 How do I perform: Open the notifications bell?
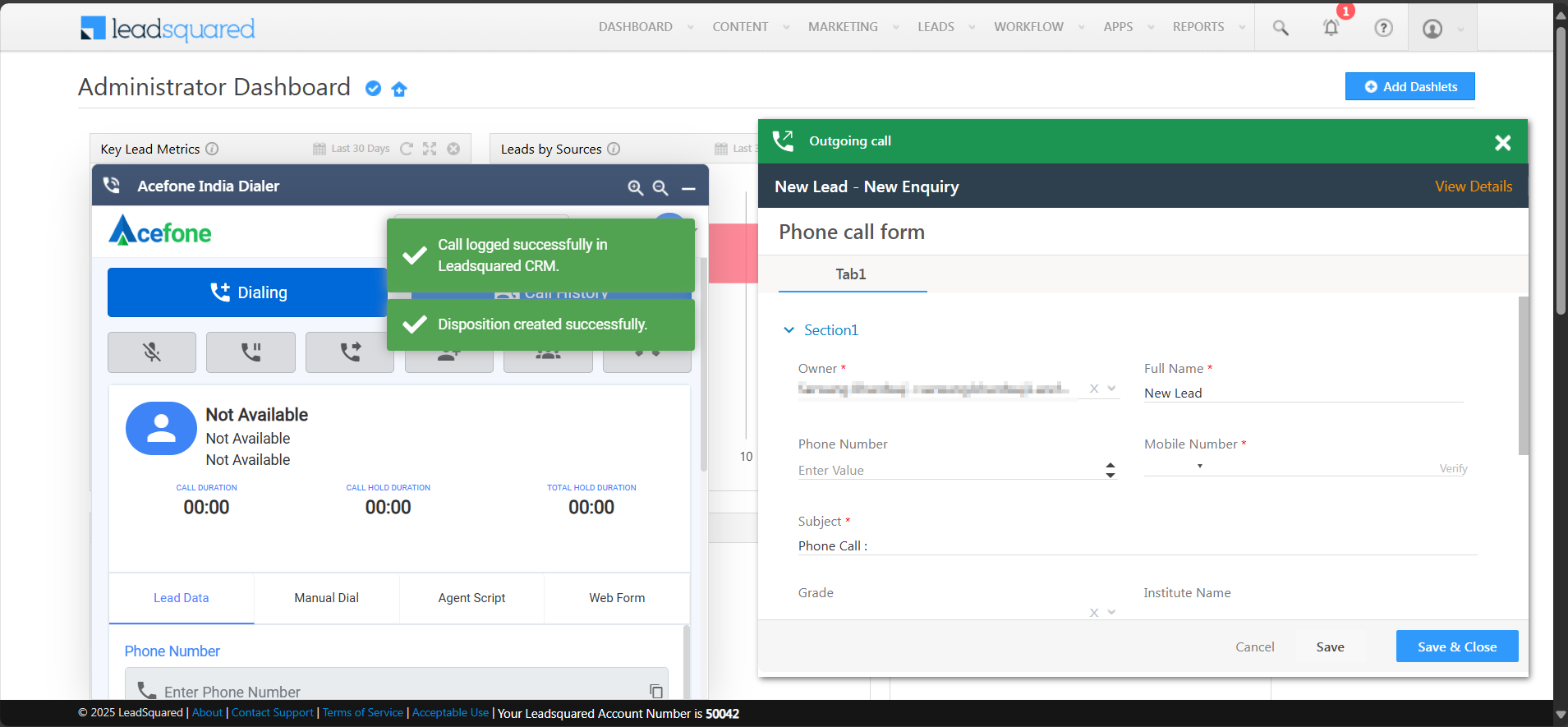pos(1331,28)
